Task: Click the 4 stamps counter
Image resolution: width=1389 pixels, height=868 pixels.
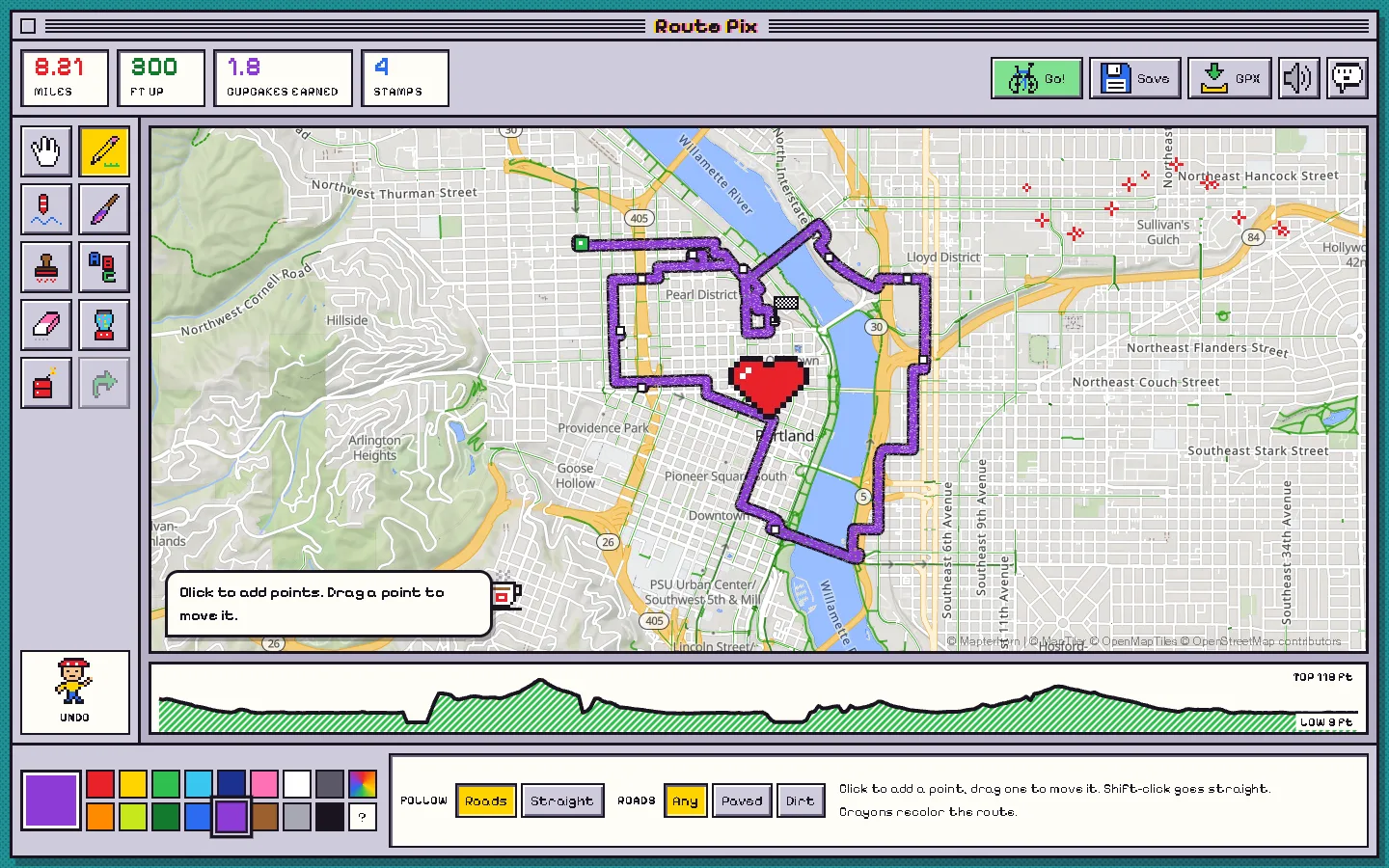Action: pos(405,78)
